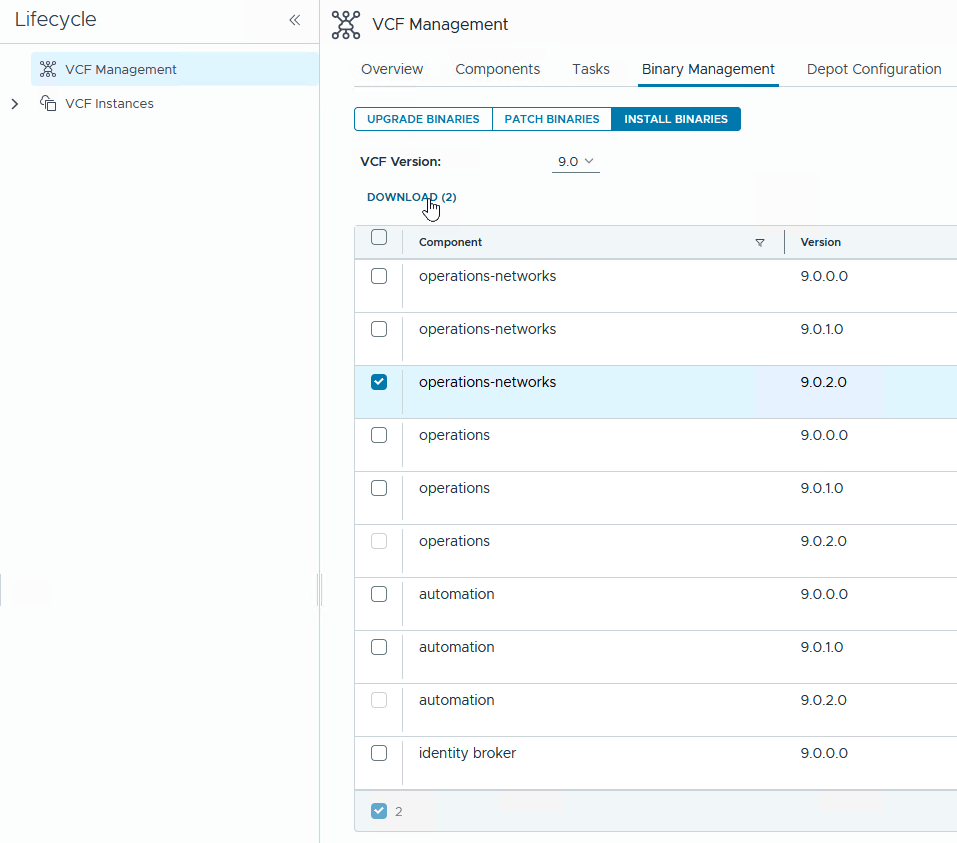Toggle the select-all header checkbox
This screenshot has width=957, height=843.
point(379,238)
